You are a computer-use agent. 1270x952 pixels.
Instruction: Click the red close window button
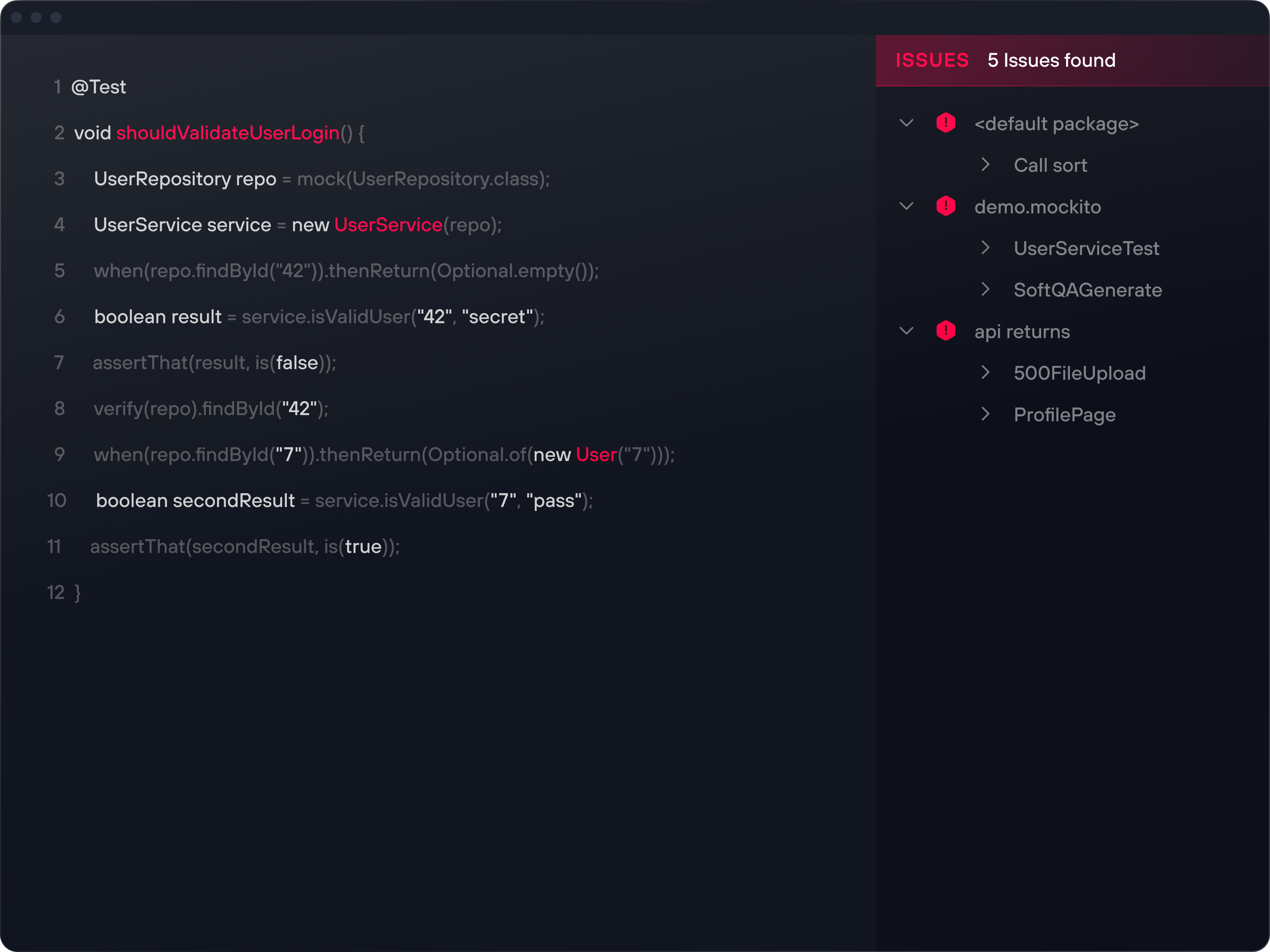click(x=17, y=18)
